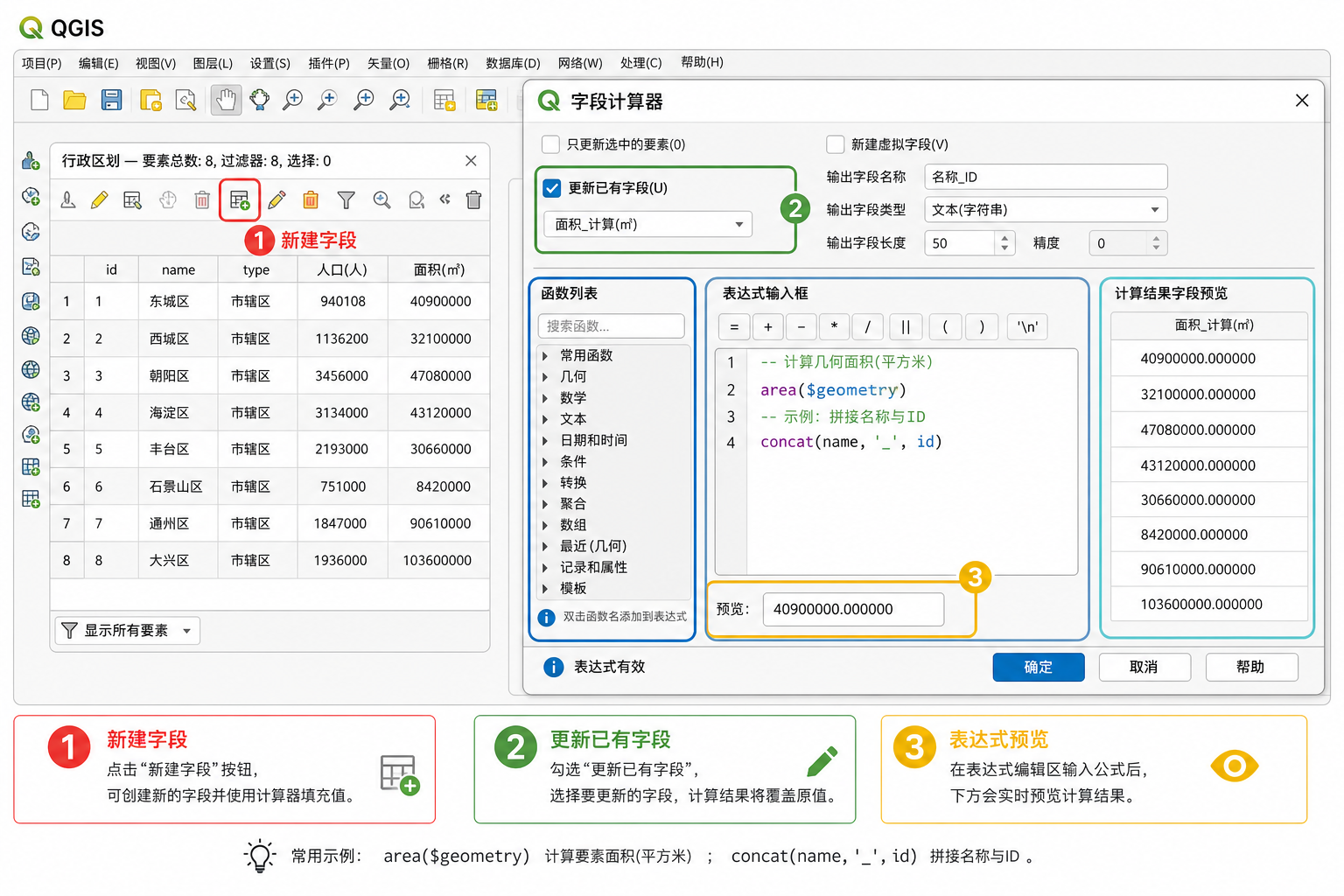Viewport: 1344px width, 896px height.
Task: Click area($geometry) line in expression editor
Action: [833, 390]
